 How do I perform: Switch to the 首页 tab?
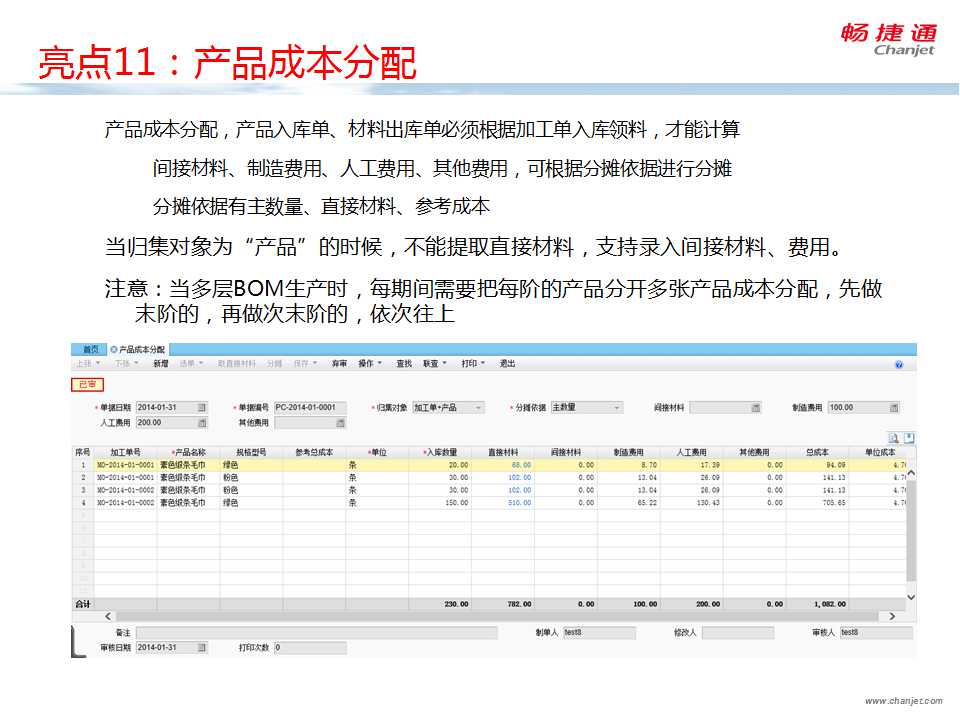coord(90,349)
